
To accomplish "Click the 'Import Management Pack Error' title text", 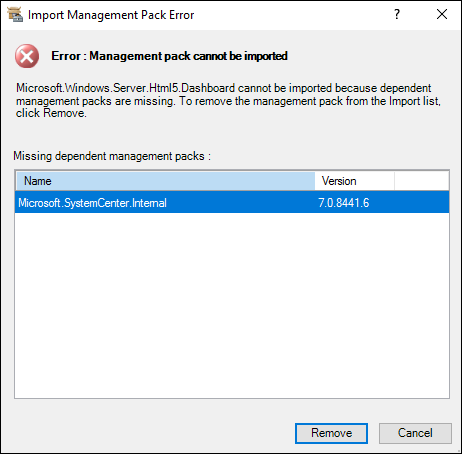I will (x=111, y=15).
